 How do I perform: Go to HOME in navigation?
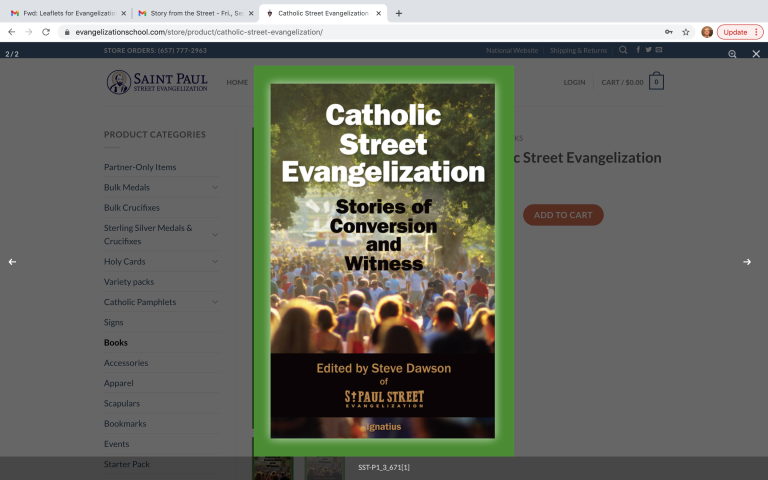237,82
